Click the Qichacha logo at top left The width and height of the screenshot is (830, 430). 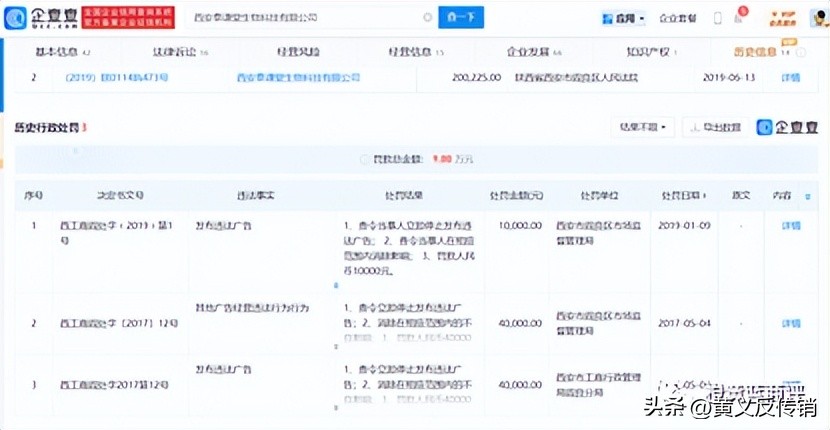(41, 17)
